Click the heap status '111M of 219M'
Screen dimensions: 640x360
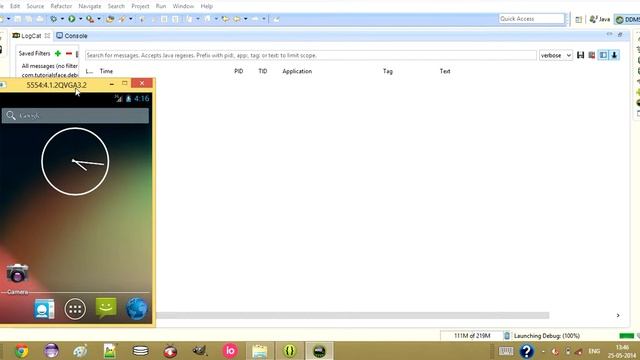point(472,336)
